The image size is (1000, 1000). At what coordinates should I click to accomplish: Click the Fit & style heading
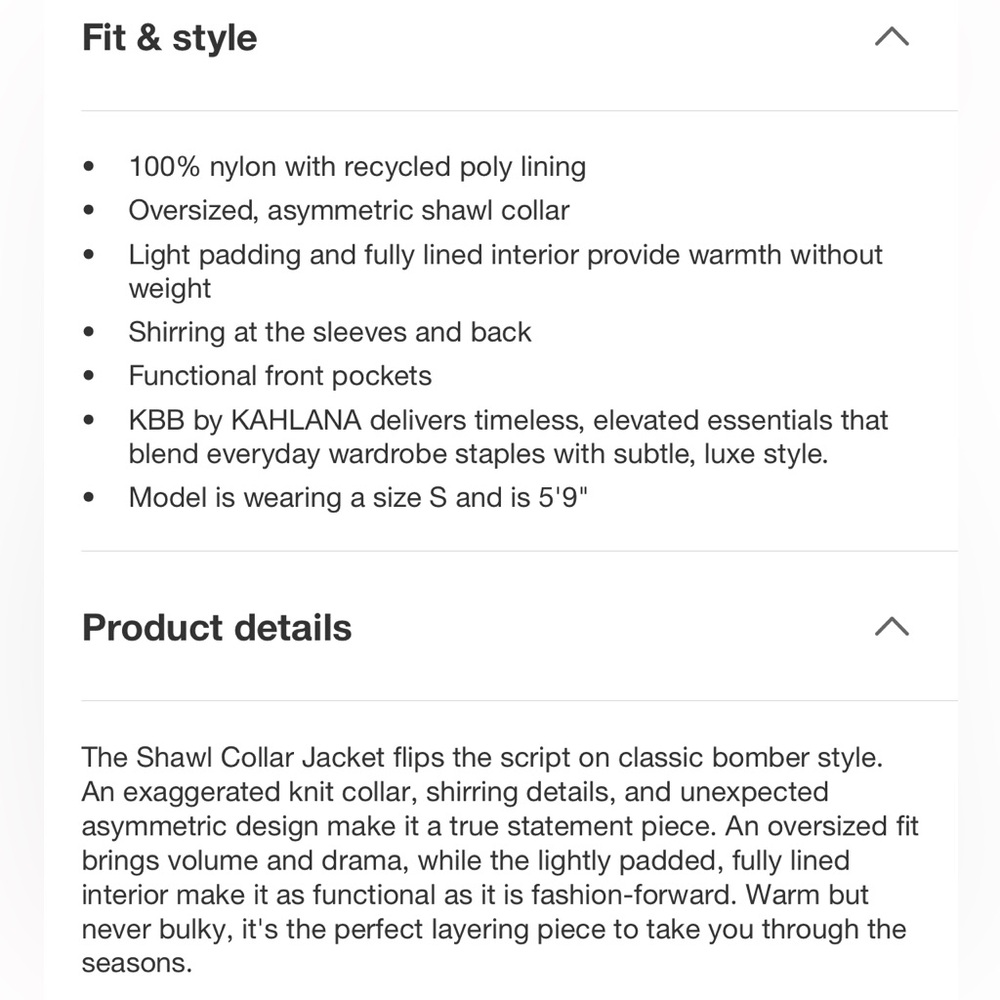[x=170, y=38]
